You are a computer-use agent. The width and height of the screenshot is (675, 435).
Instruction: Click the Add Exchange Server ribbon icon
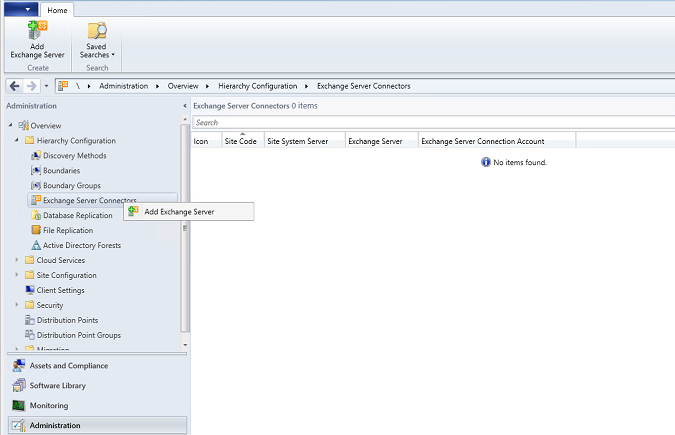click(37, 31)
